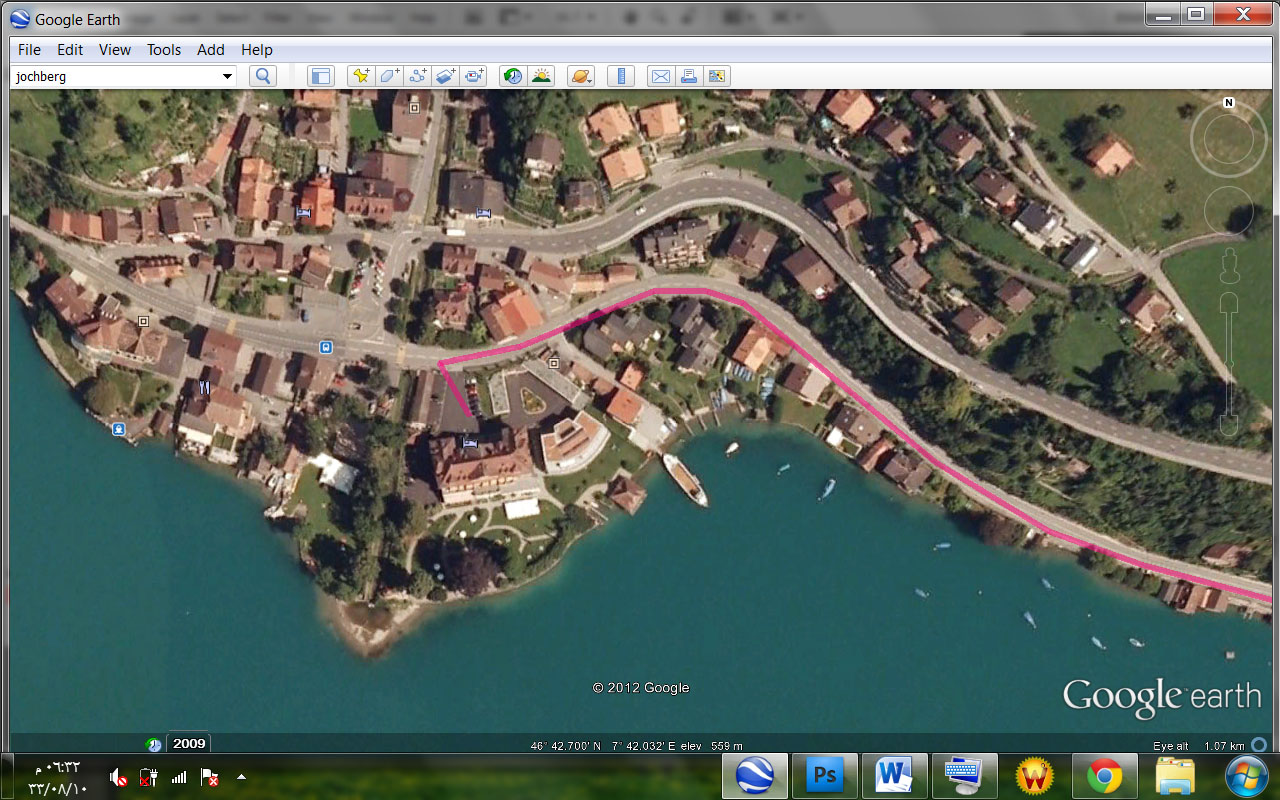Viewport: 1280px width, 800px height.
Task: Select the Add Path tool
Action: pos(417,76)
